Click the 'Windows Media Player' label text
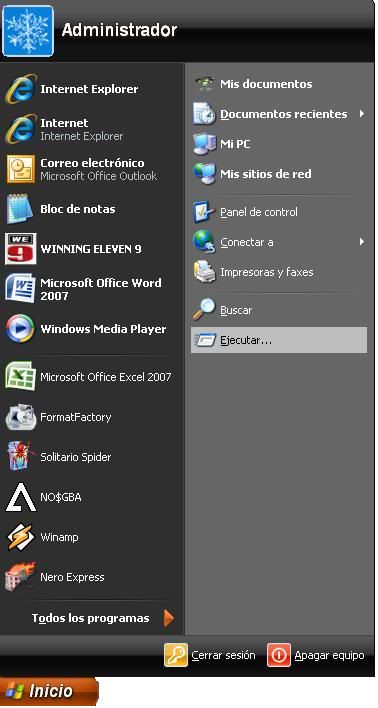378x708 pixels. click(x=103, y=329)
